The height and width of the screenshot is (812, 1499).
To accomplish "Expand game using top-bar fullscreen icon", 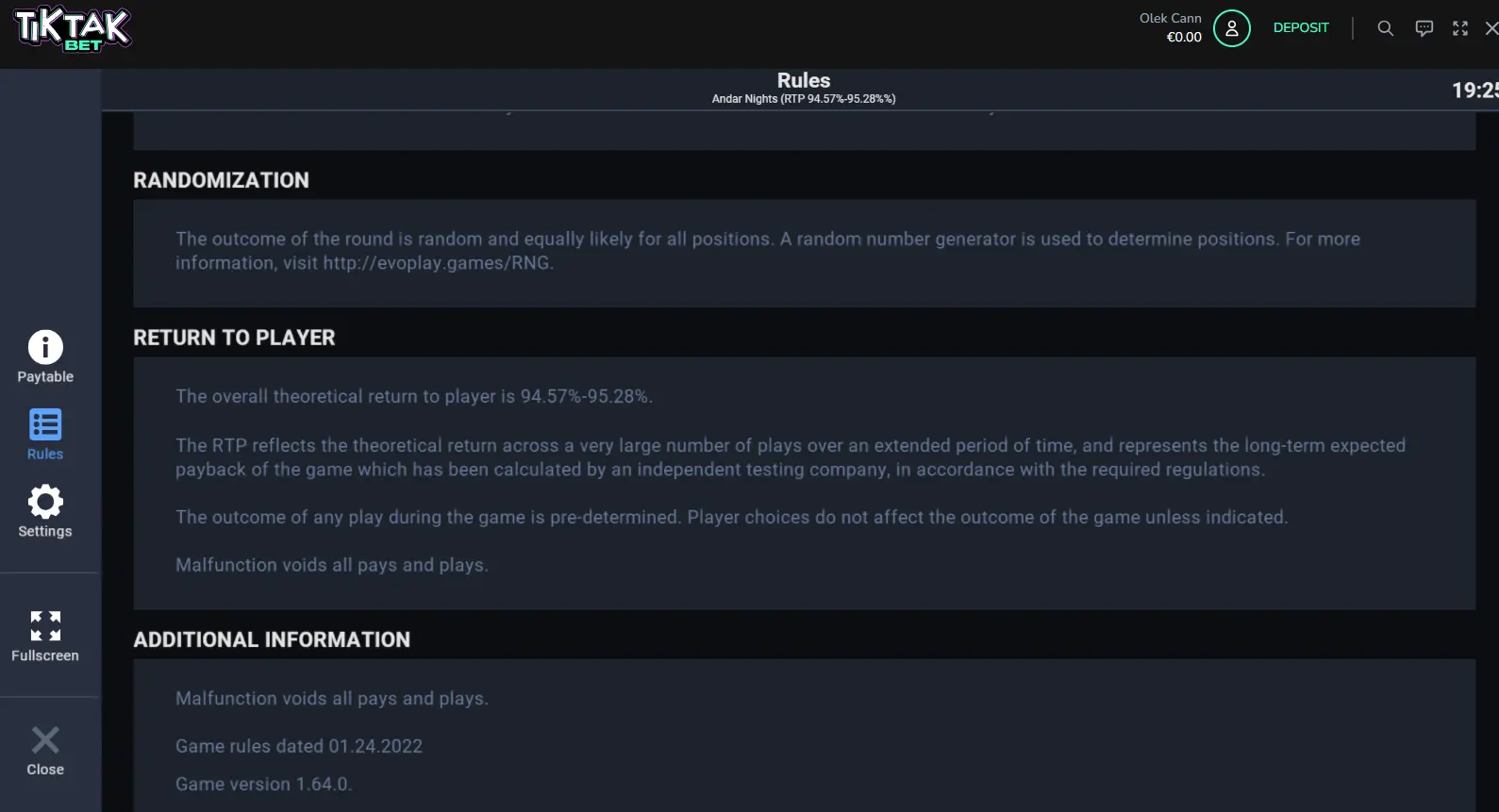I will click(x=1460, y=28).
